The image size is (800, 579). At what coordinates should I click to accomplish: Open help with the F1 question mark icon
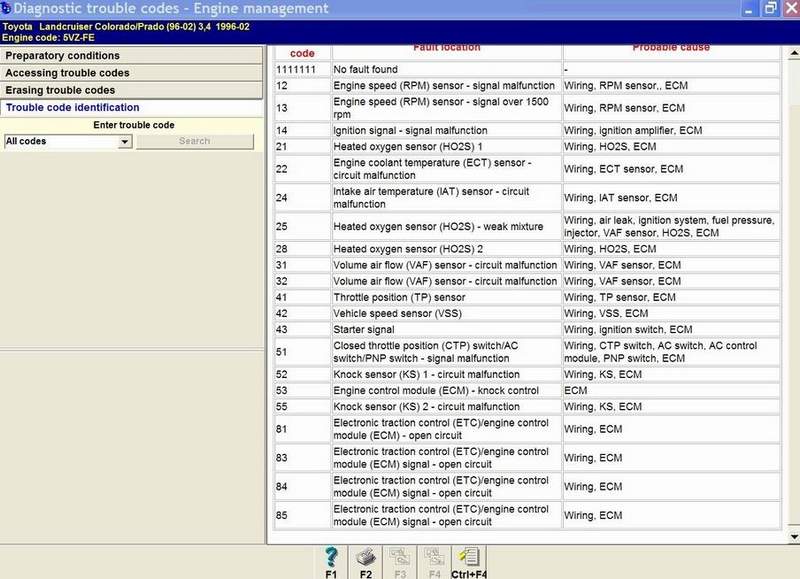click(x=331, y=559)
